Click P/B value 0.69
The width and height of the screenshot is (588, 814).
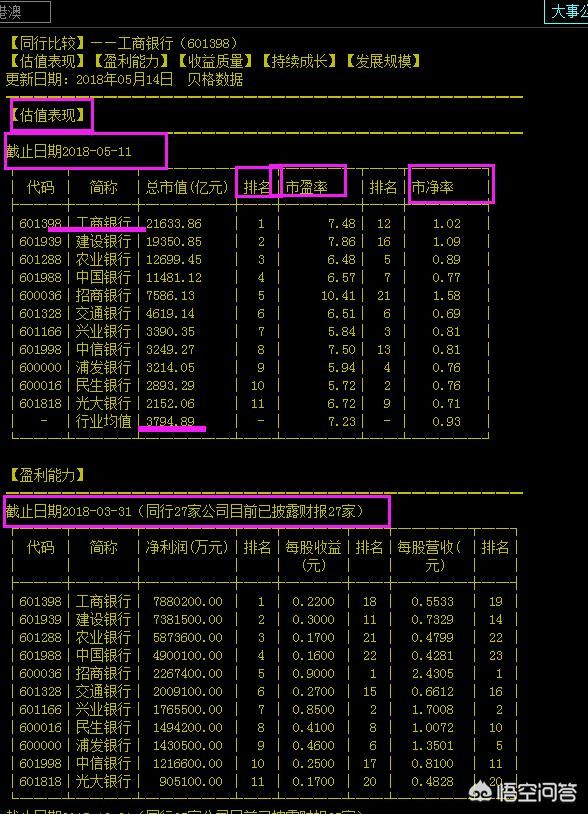click(x=446, y=314)
